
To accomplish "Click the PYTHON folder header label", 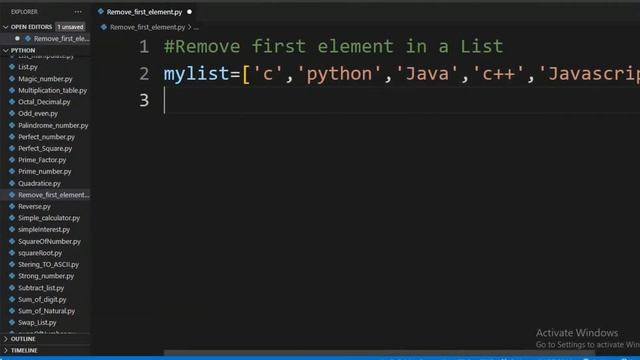I will (x=23, y=50).
